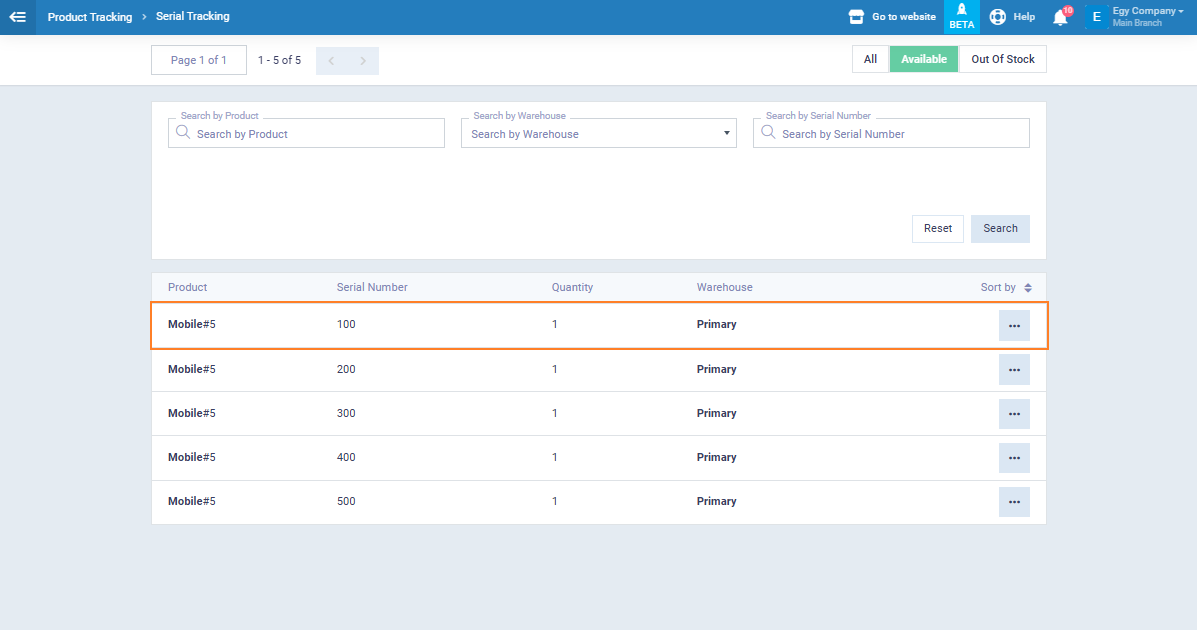
Task: Select the All filter tab
Action: point(870,60)
